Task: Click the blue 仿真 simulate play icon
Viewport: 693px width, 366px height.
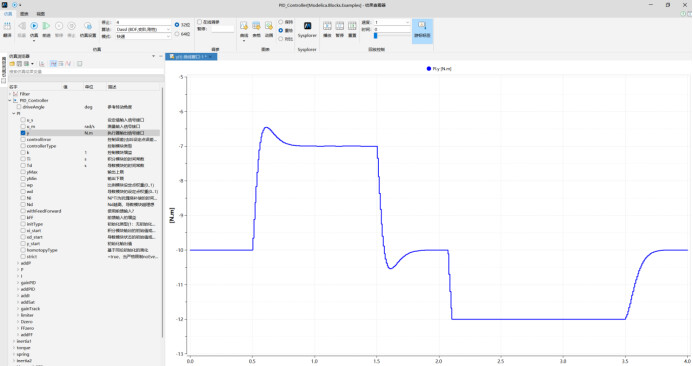Action: coord(34,26)
